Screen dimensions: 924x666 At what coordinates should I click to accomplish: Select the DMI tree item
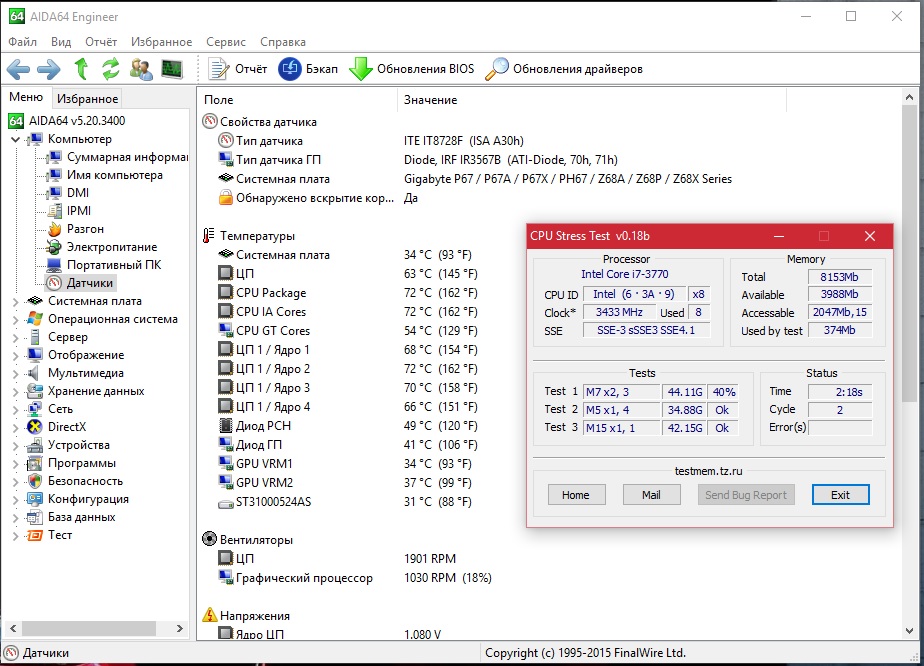click(69, 193)
